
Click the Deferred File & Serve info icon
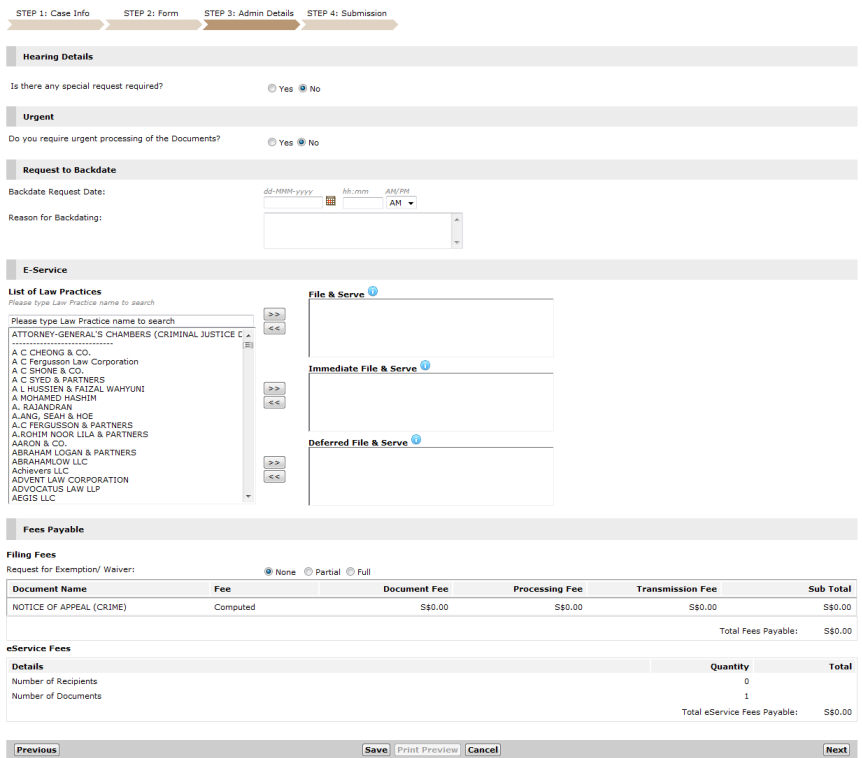[416, 440]
